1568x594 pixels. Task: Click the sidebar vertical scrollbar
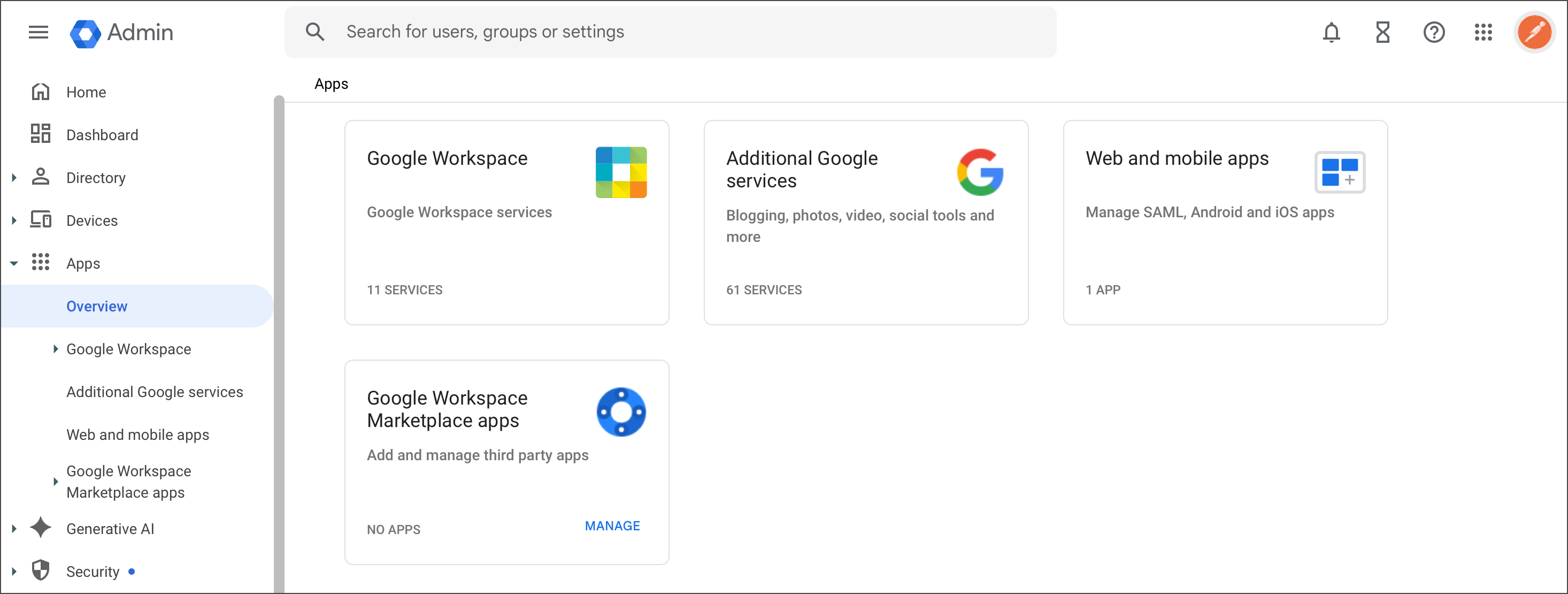[x=279, y=344]
